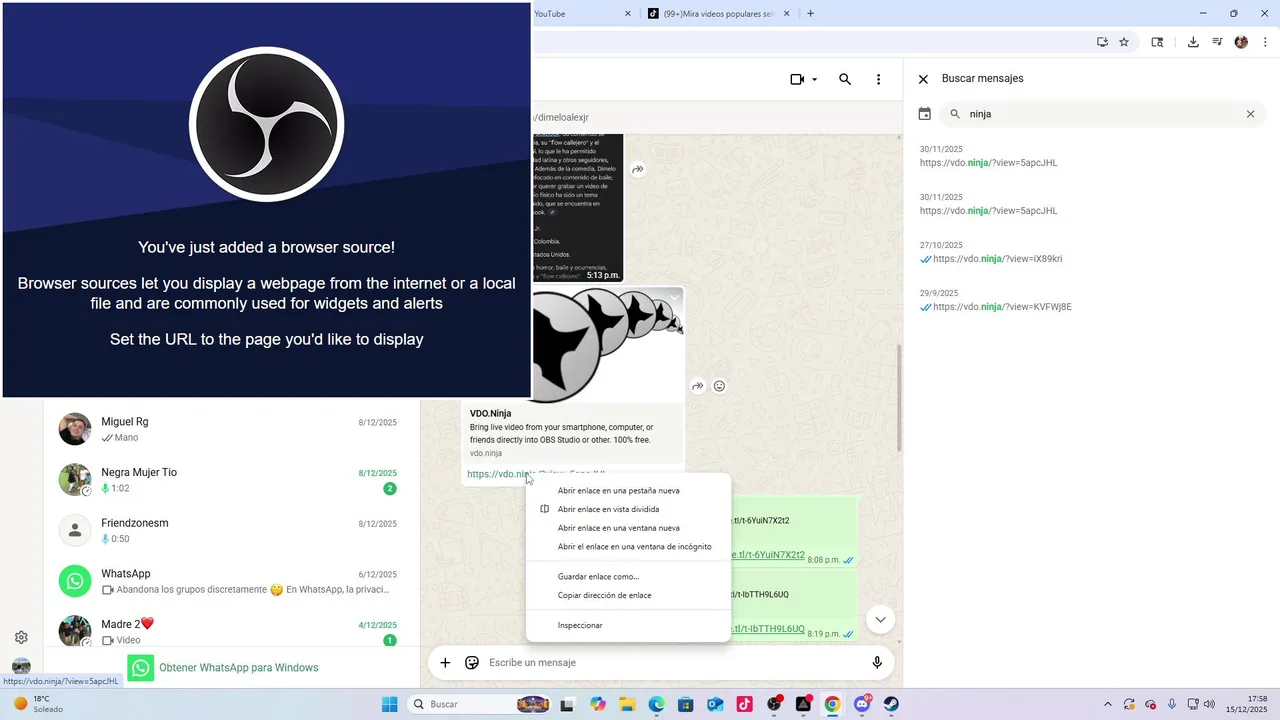Choose Abrir el enlace en ventana de incógnito
Viewport: 1280px width, 720px height.
(634, 547)
